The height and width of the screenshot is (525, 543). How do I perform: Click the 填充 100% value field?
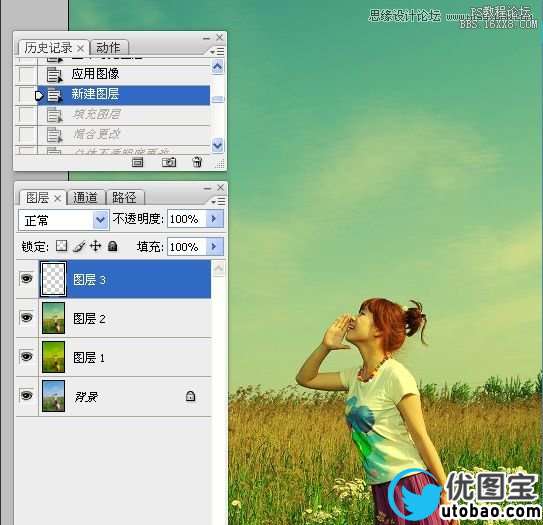[187, 247]
